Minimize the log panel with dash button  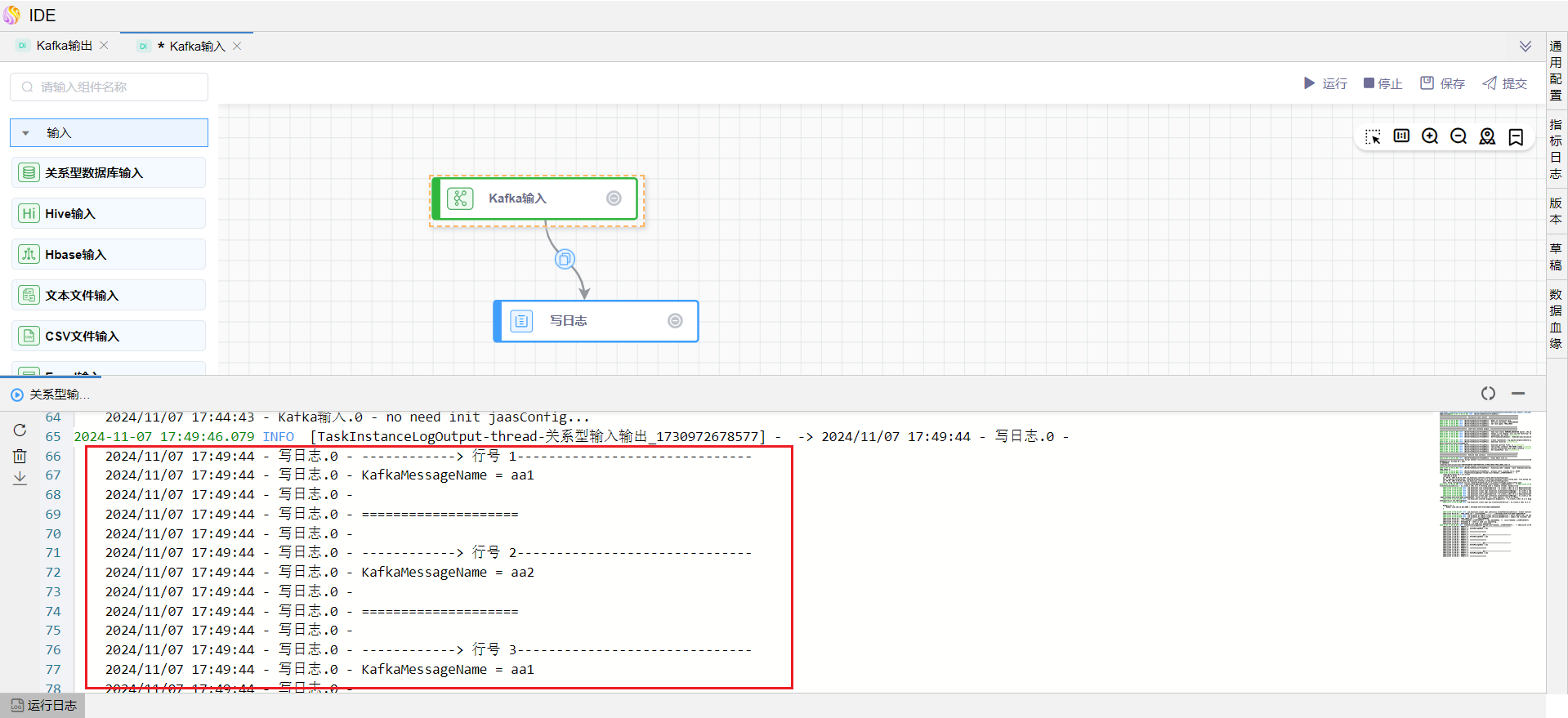[x=1518, y=394]
